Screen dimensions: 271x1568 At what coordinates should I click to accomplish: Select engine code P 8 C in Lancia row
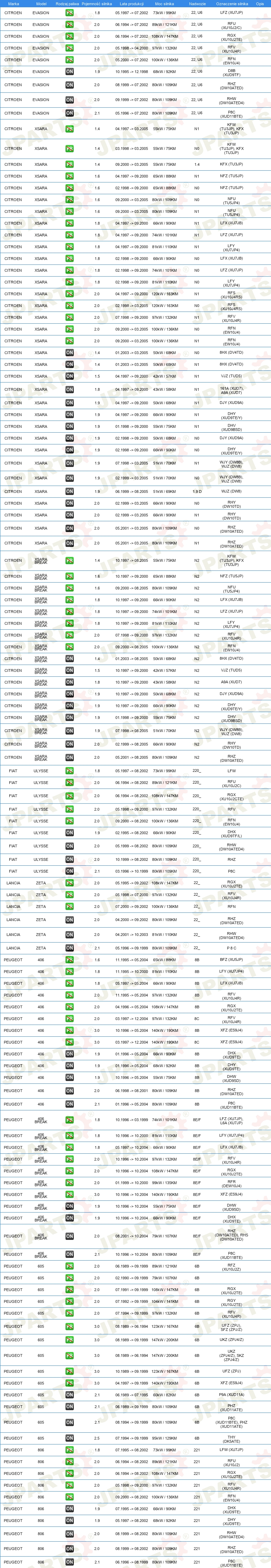(231, 948)
